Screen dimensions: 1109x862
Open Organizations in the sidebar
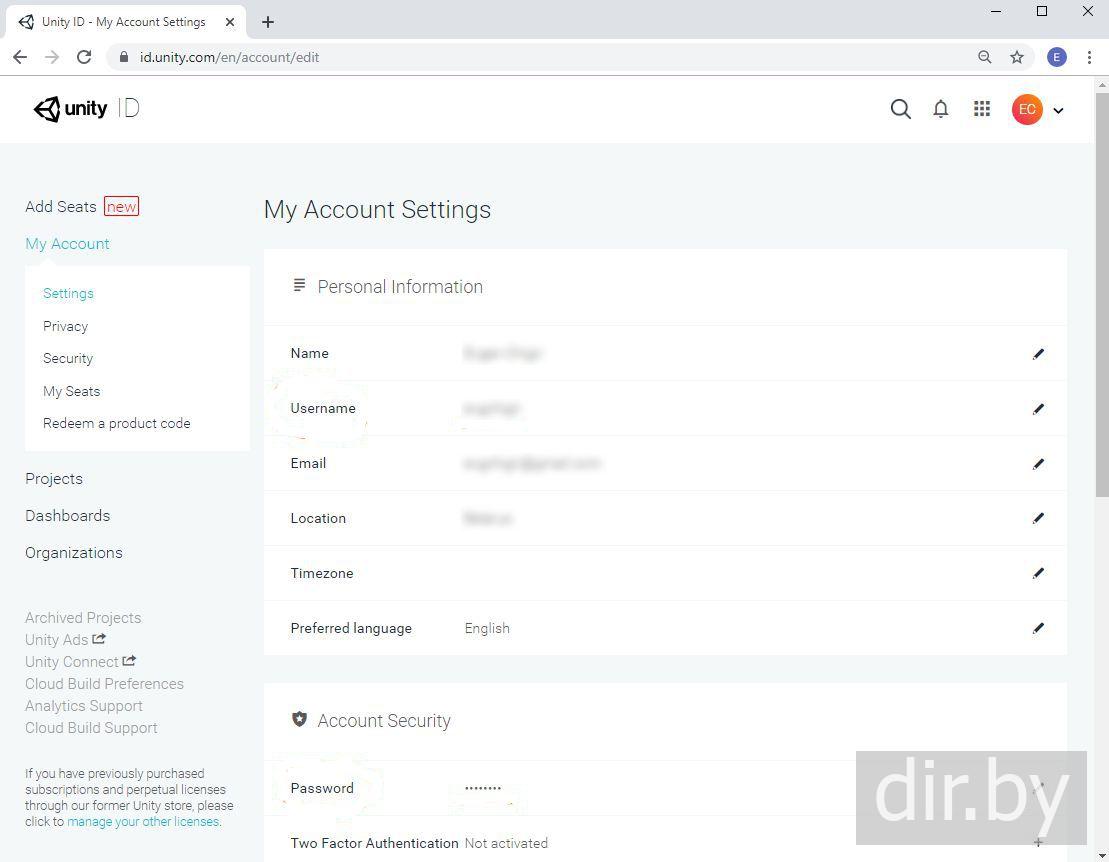coord(74,553)
